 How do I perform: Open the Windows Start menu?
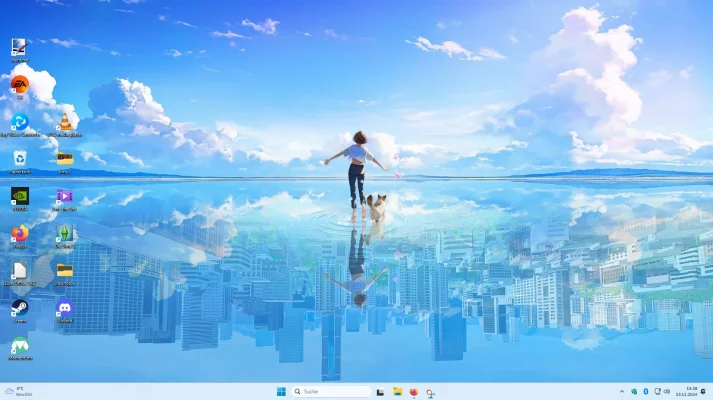click(281, 392)
